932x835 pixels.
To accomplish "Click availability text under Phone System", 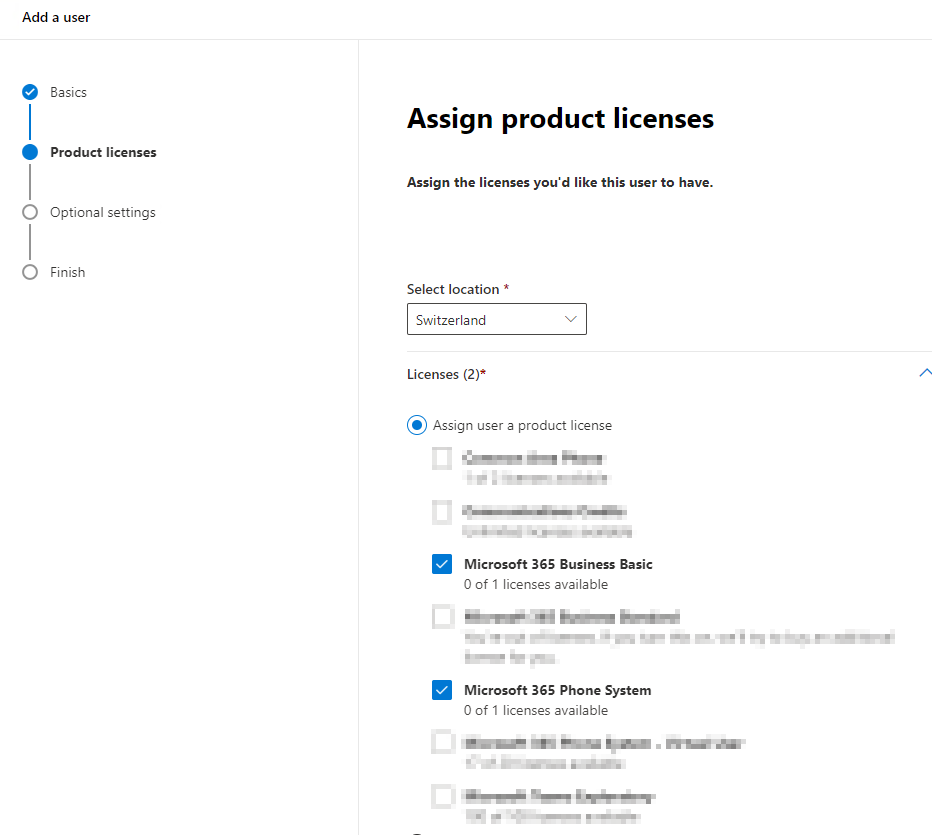I will 536,710.
